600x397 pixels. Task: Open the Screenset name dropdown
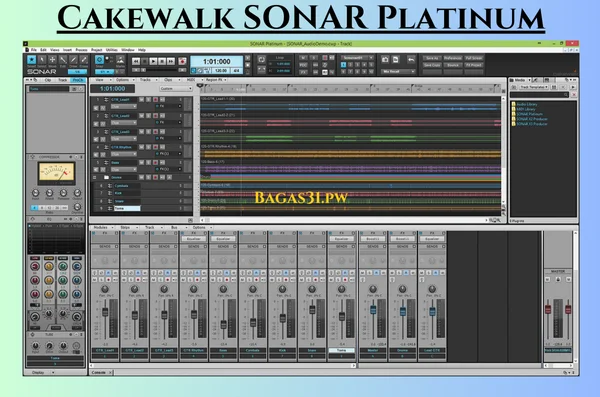pyautogui.click(x=356, y=58)
